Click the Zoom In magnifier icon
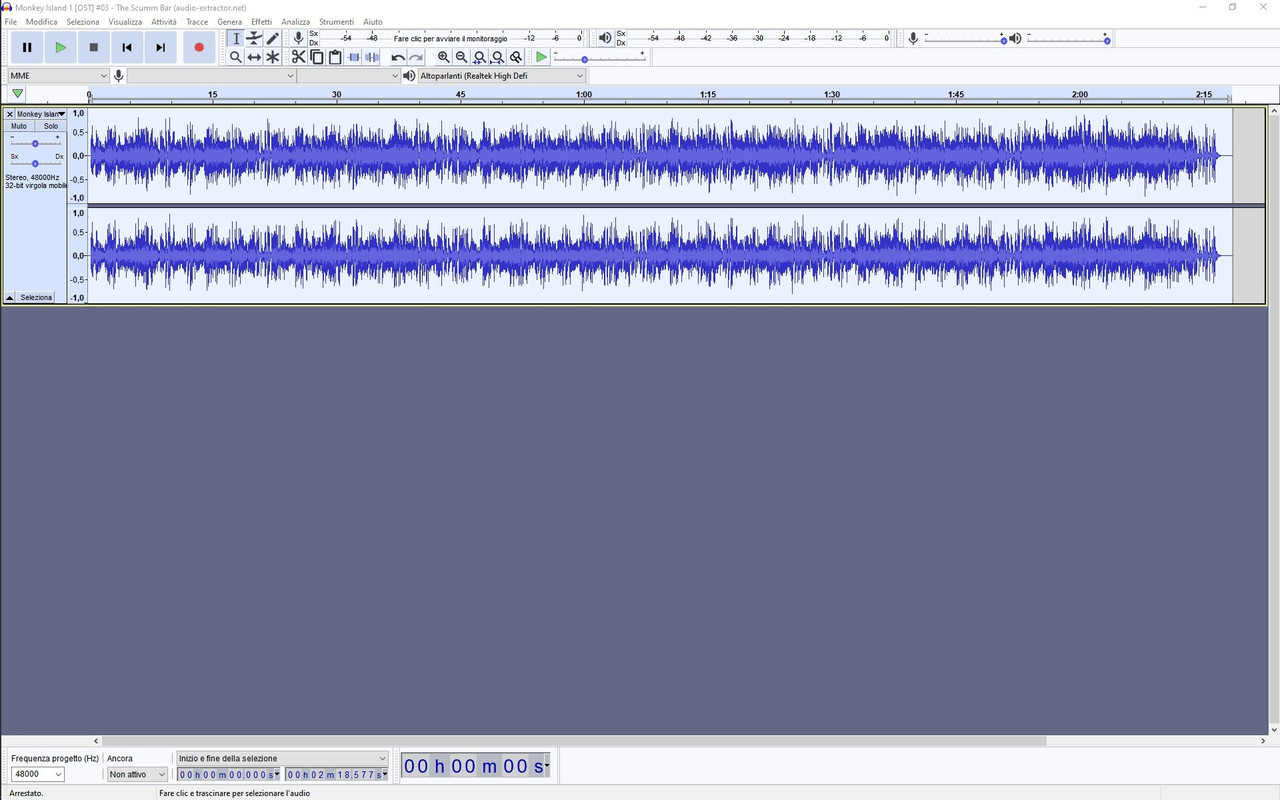This screenshot has height=800, width=1280. 443,57
